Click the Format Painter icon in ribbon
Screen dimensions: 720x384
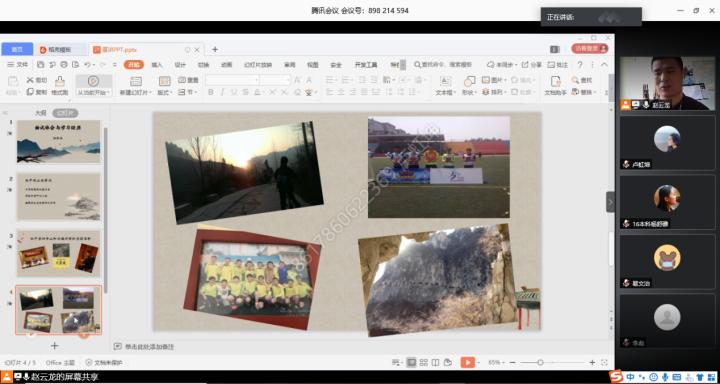pos(60,82)
